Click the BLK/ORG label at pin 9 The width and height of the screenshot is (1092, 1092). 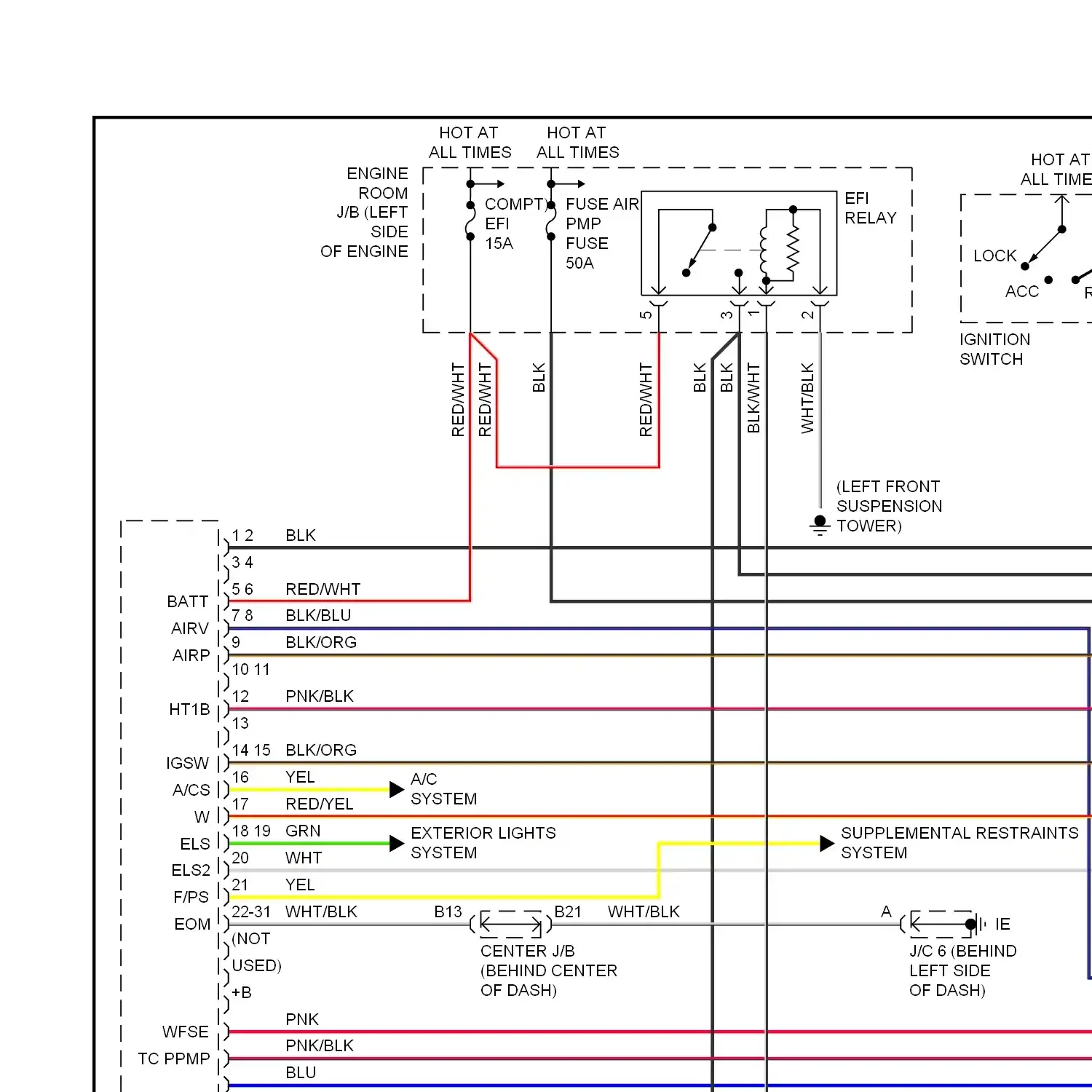point(321,642)
